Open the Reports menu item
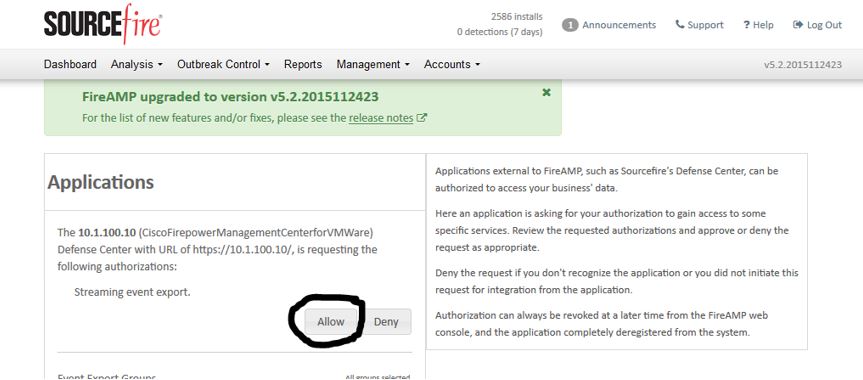 pyautogui.click(x=303, y=64)
